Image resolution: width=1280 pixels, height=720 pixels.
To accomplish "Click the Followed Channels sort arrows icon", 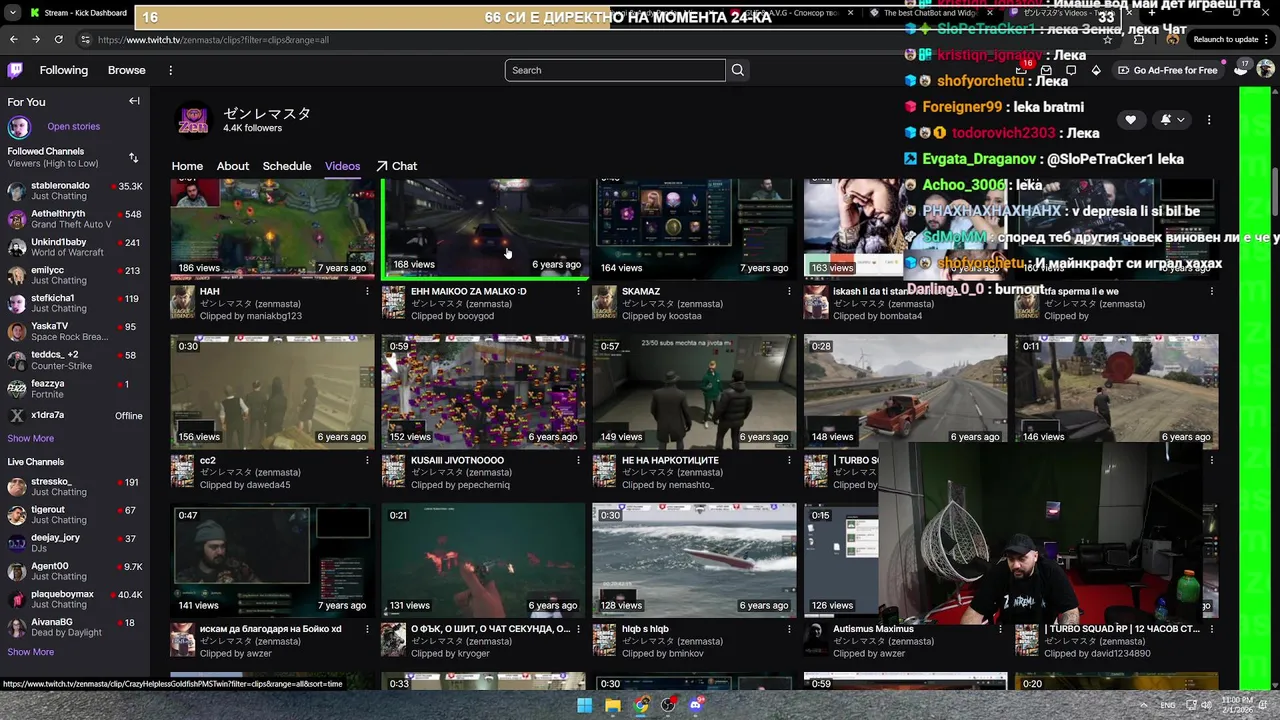I will click(x=133, y=158).
